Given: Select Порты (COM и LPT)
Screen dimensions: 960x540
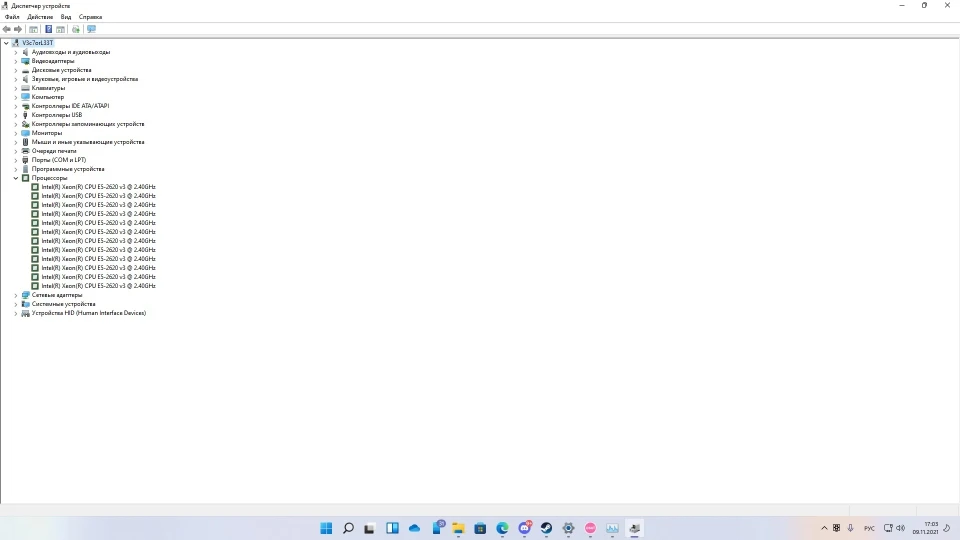Looking at the screenshot, I should coord(59,160).
